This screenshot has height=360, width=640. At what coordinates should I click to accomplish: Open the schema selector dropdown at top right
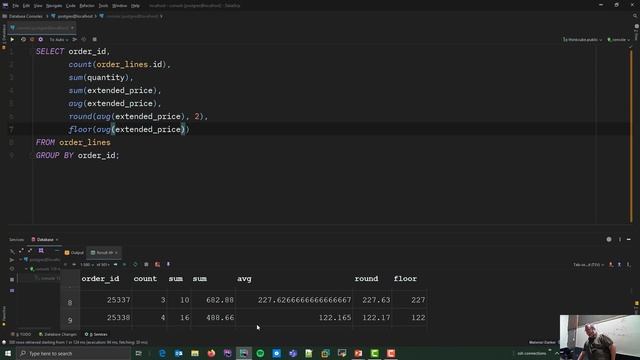point(582,40)
